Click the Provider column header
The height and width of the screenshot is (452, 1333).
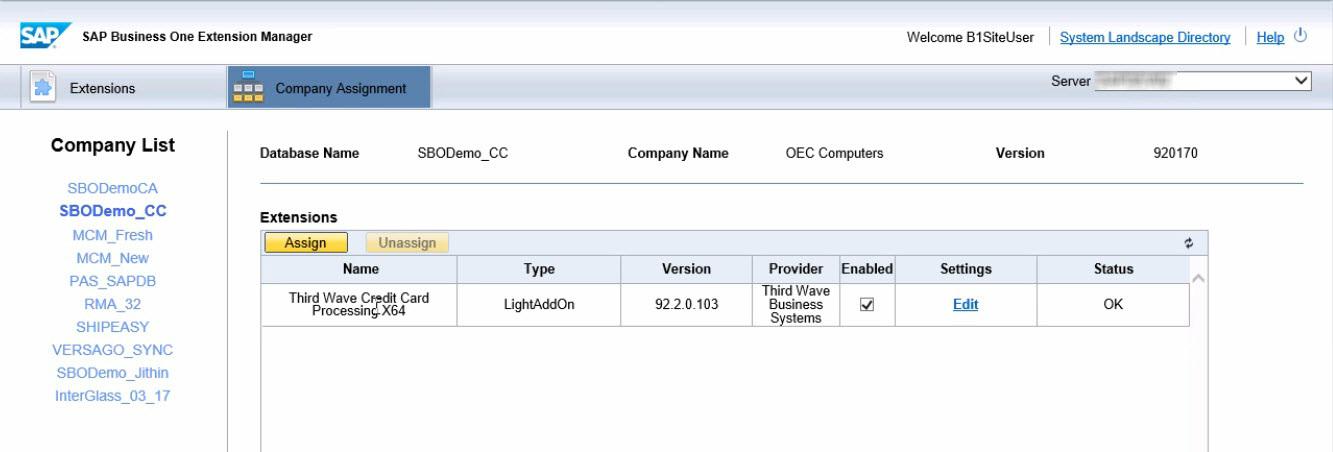pyautogui.click(x=795, y=269)
